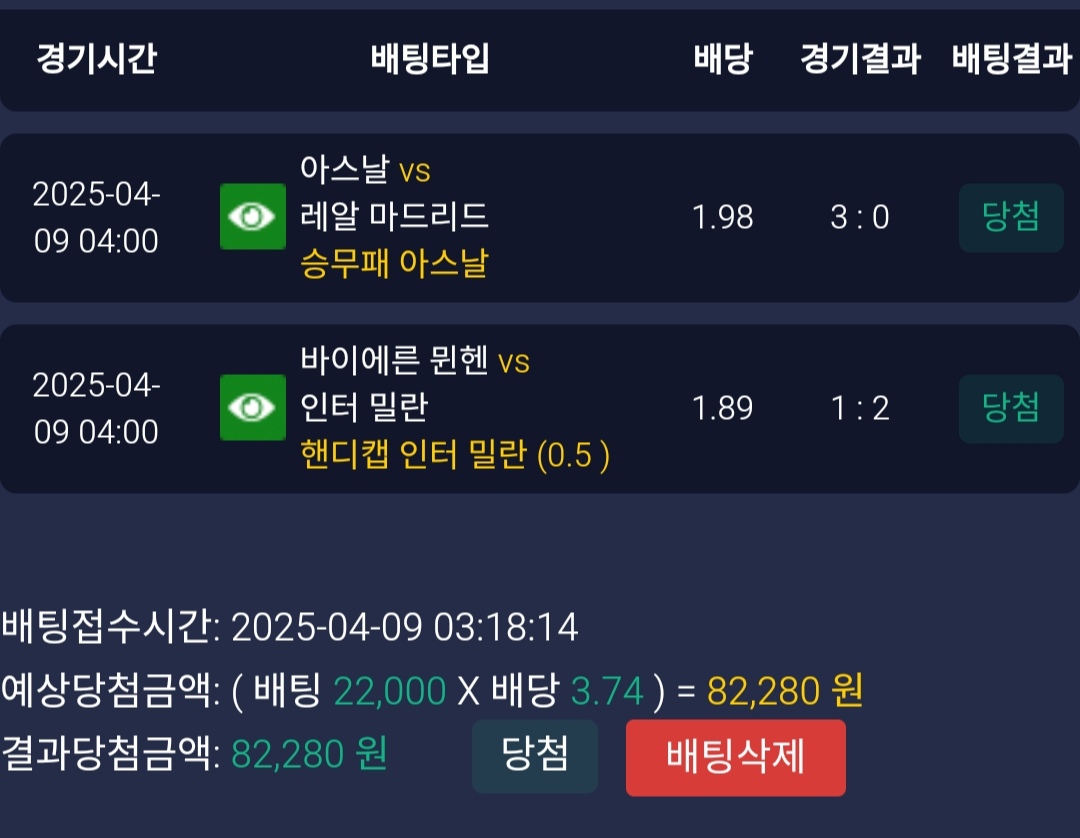
Task: Select the 1.89 odds value
Action: 723,408
